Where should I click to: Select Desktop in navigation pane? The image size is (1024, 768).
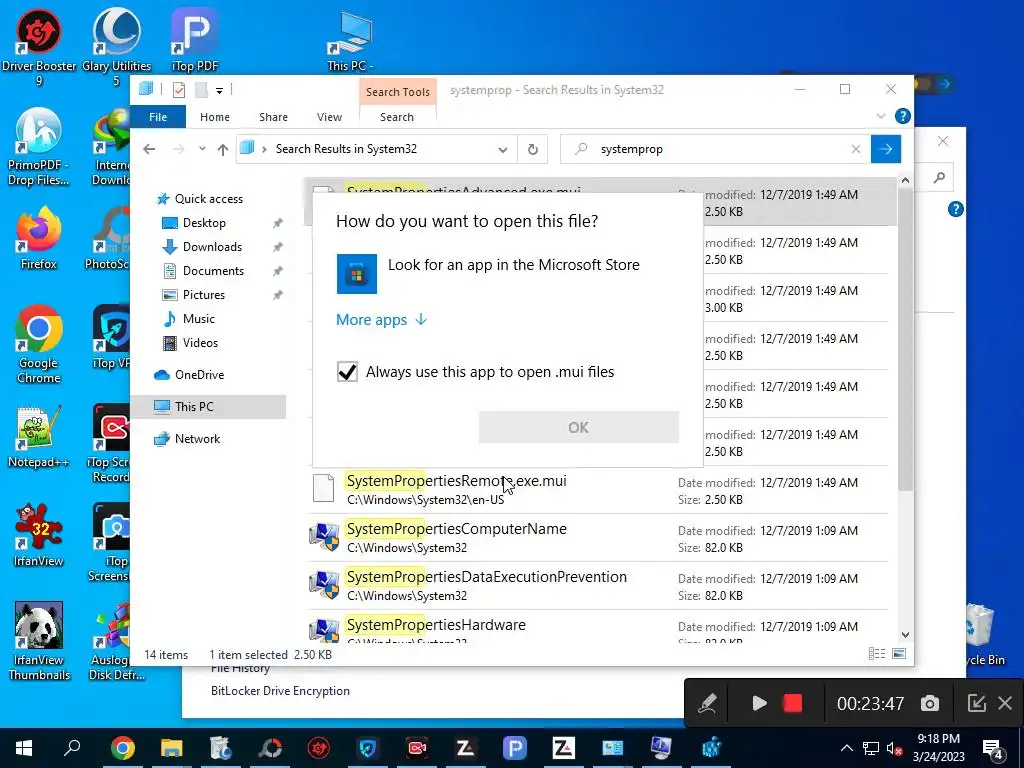204,223
